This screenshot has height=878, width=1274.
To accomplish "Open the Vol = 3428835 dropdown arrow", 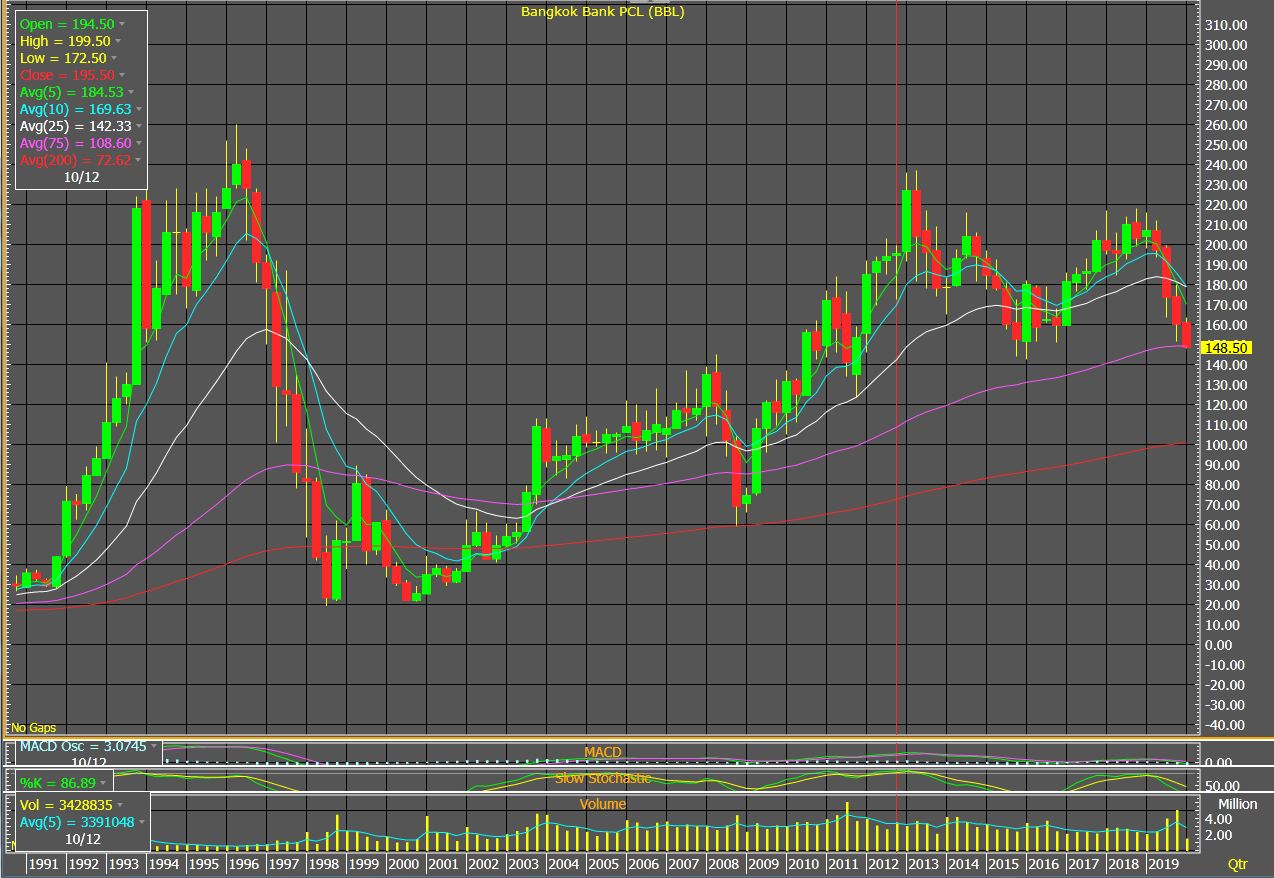I will pos(119,804).
